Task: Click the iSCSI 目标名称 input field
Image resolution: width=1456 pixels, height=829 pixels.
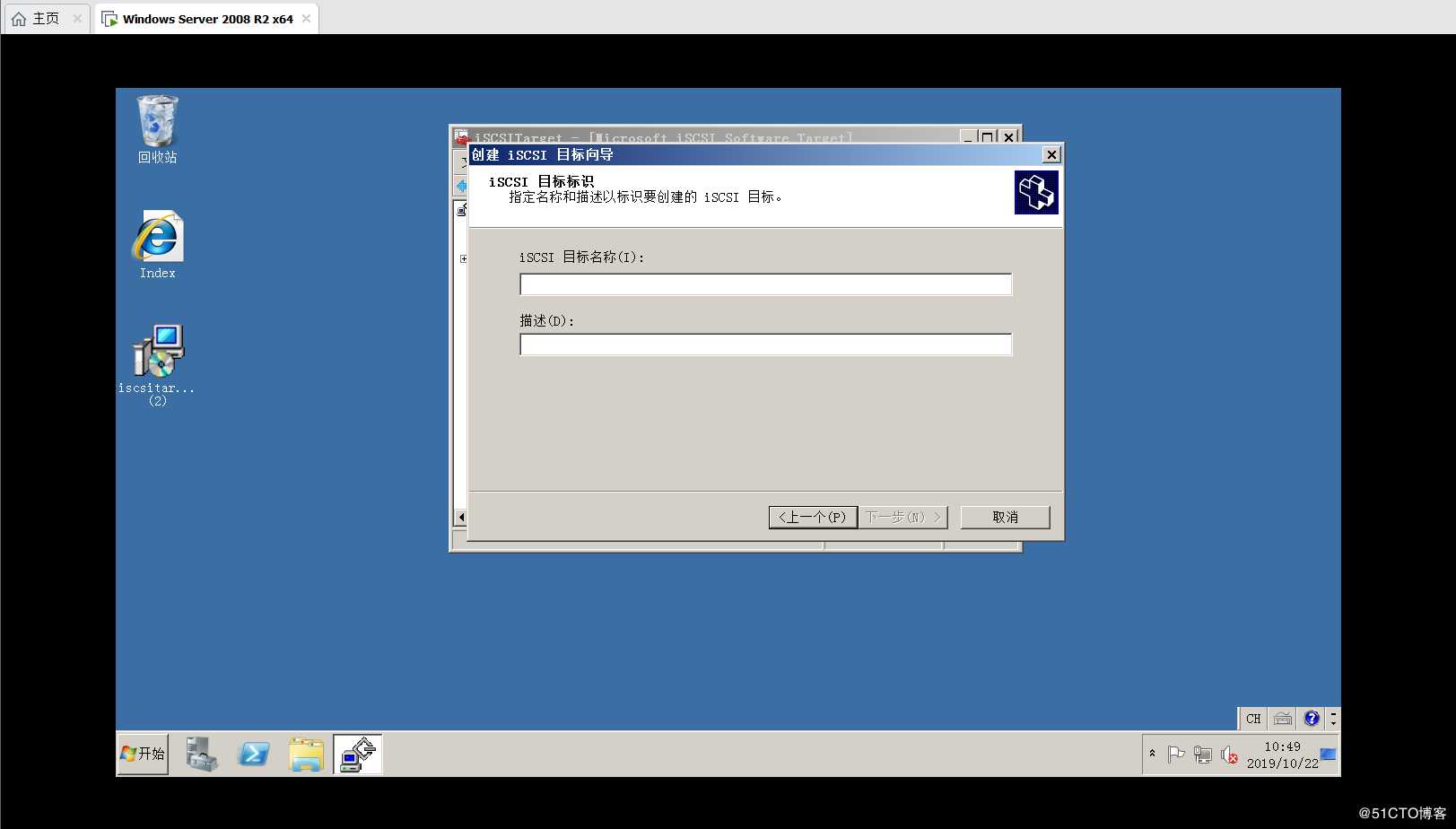Action: click(766, 284)
